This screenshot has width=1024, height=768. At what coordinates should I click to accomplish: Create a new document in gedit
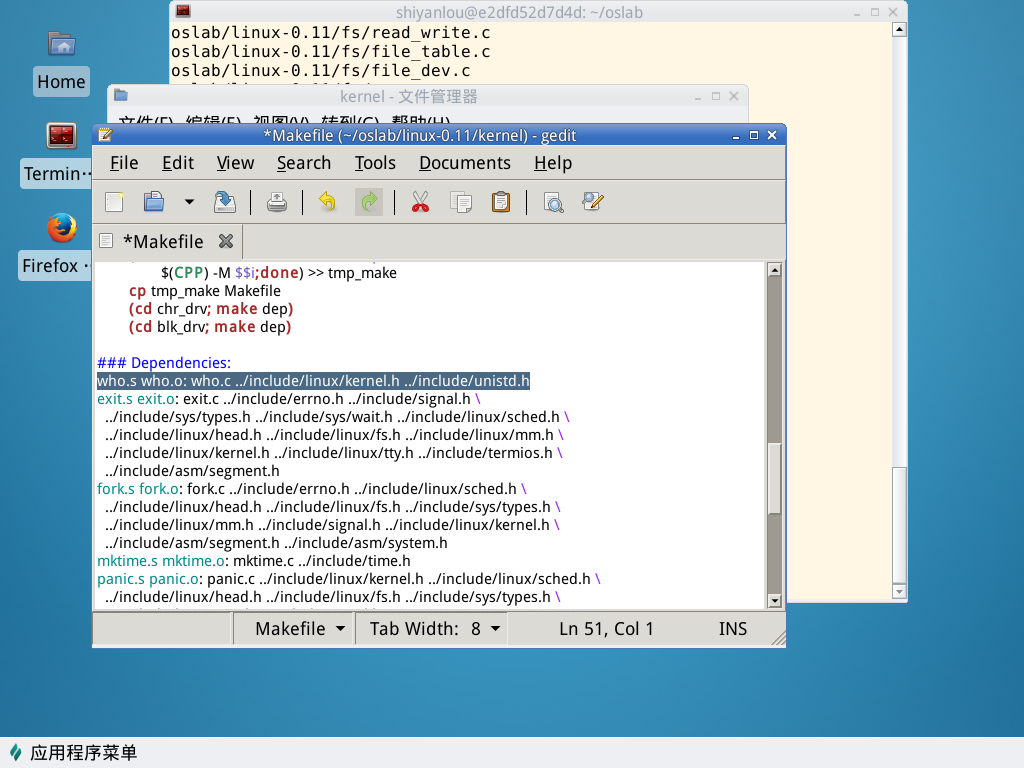click(115, 202)
